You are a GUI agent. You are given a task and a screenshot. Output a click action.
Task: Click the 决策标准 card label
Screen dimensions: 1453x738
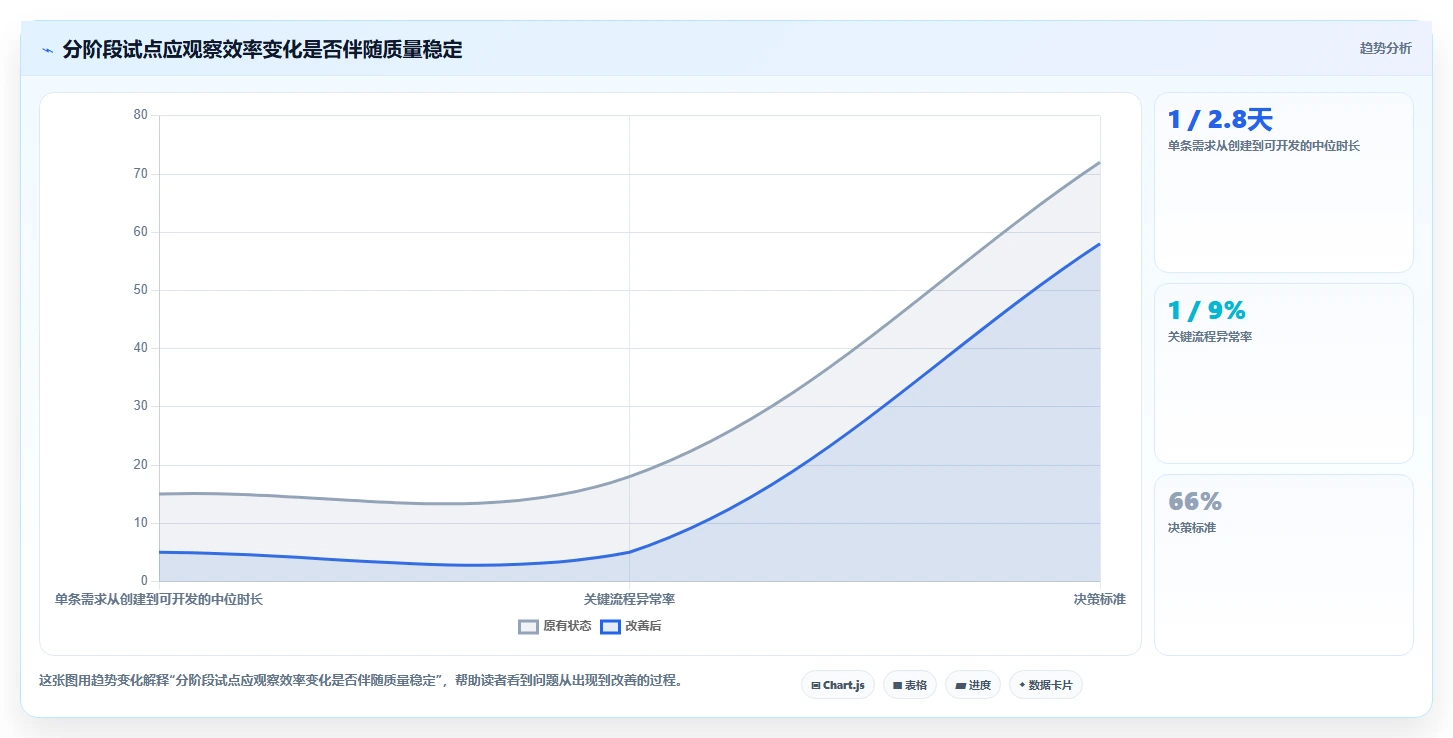[1192, 528]
